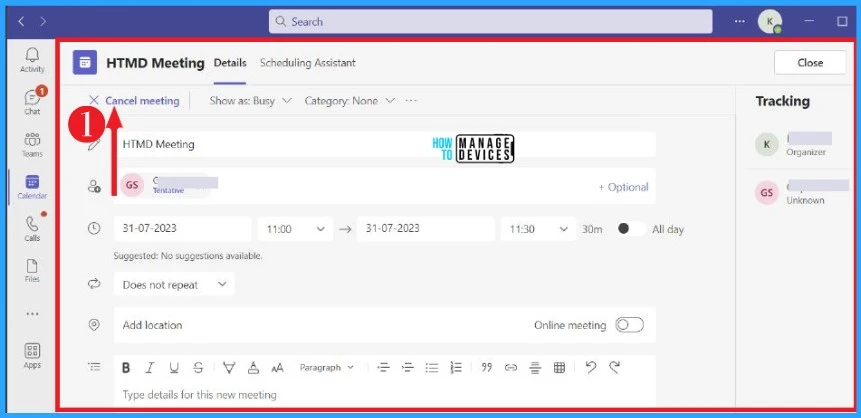Undo the last edit
Screen dimensions: 861x418
[591, 367]
